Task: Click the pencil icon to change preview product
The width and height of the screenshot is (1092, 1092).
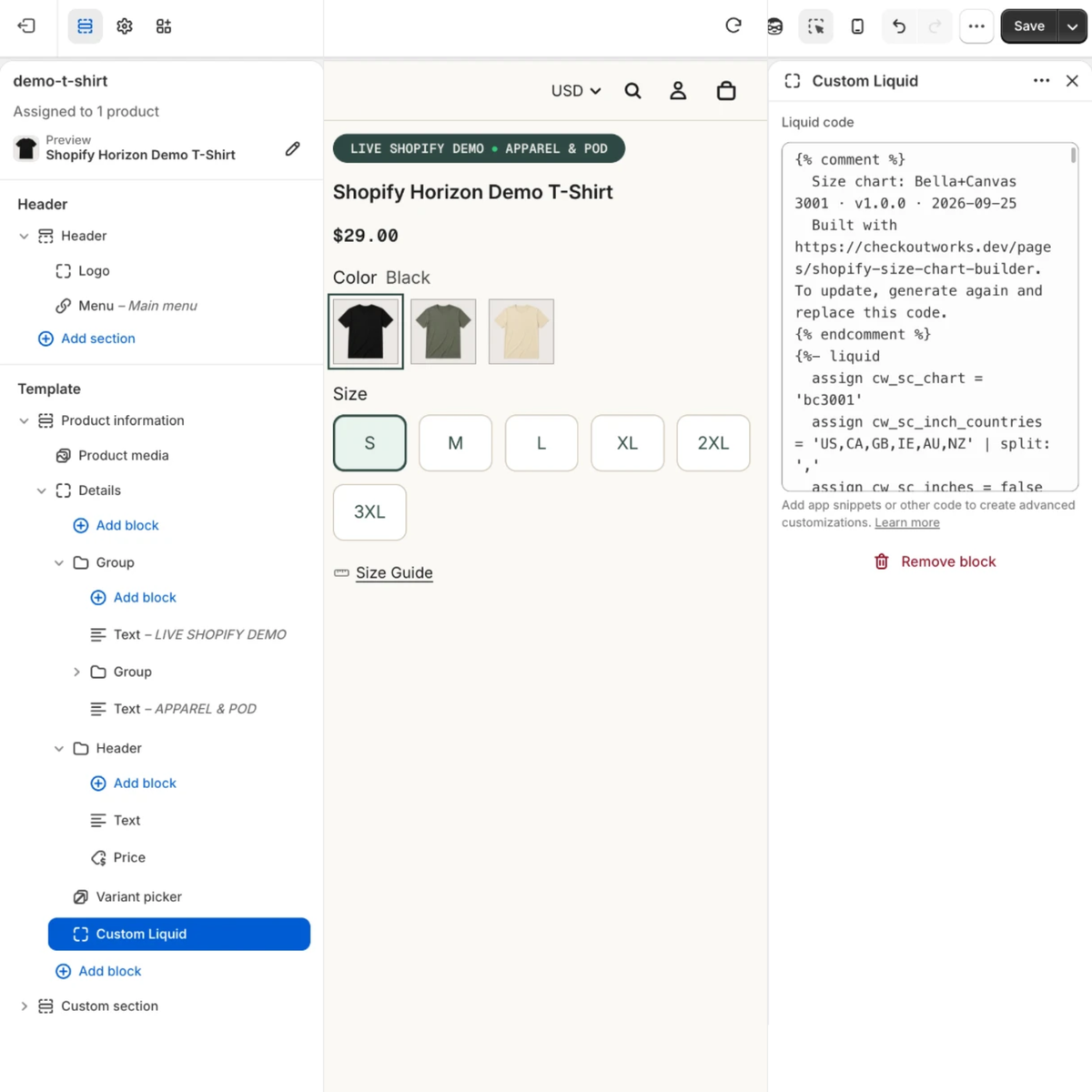Action: (292, 148)
